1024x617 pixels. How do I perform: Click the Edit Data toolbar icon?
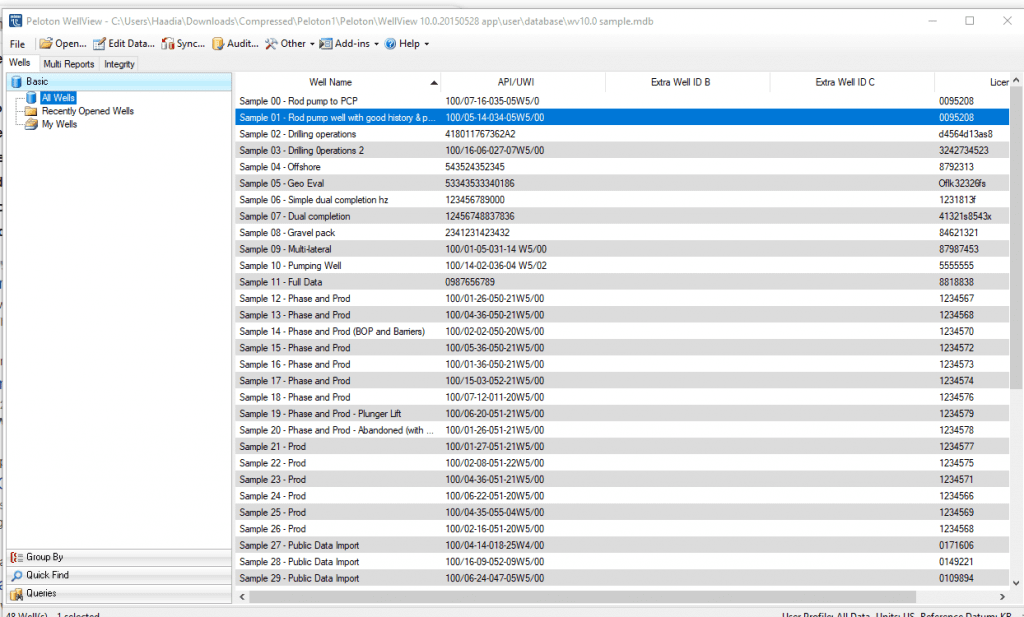pos(100,44)
